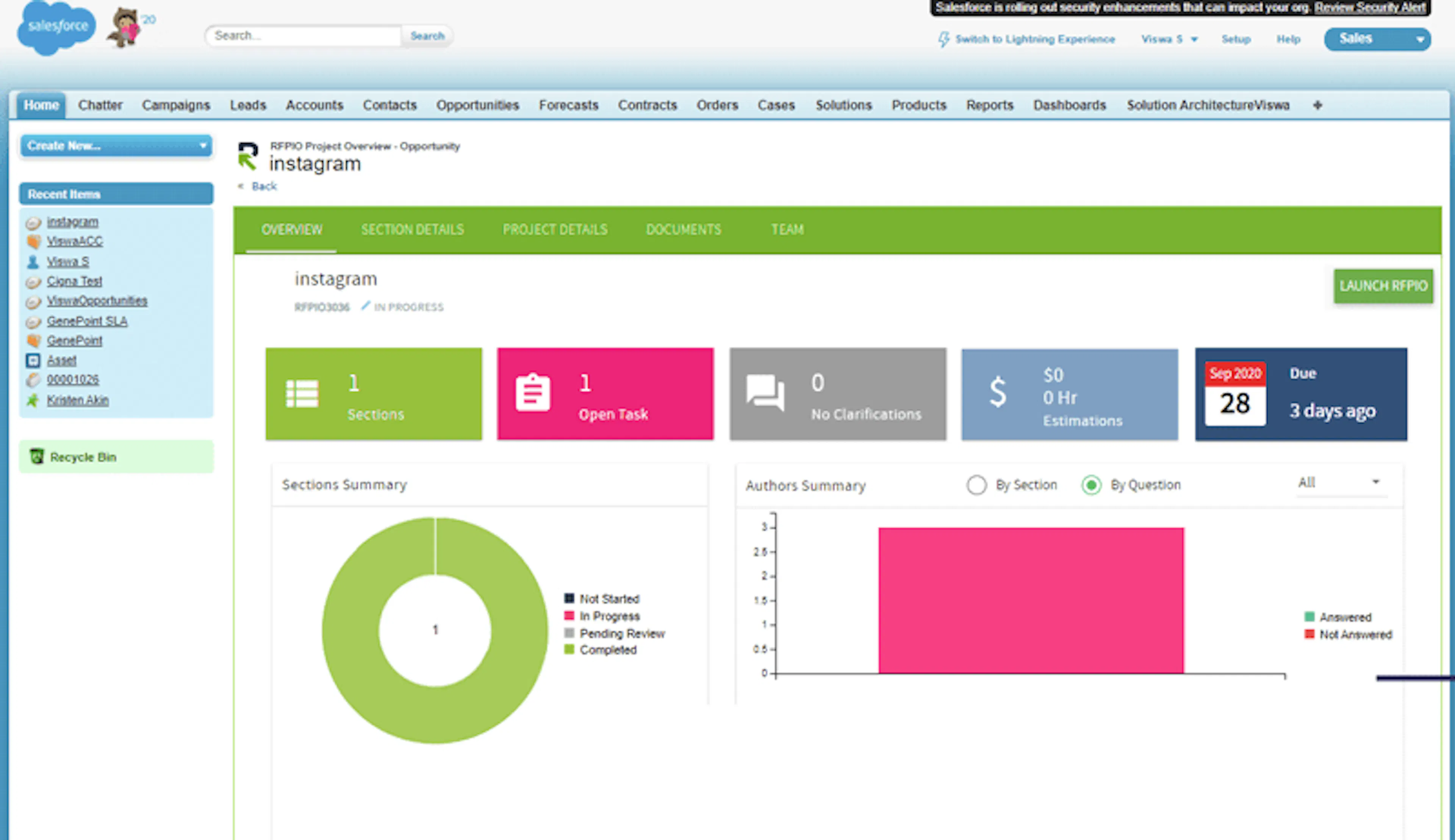The image size is (1455, 840).
Task: Expand the Sales app menu dropdown
Action: click(x=1419, y=40)
